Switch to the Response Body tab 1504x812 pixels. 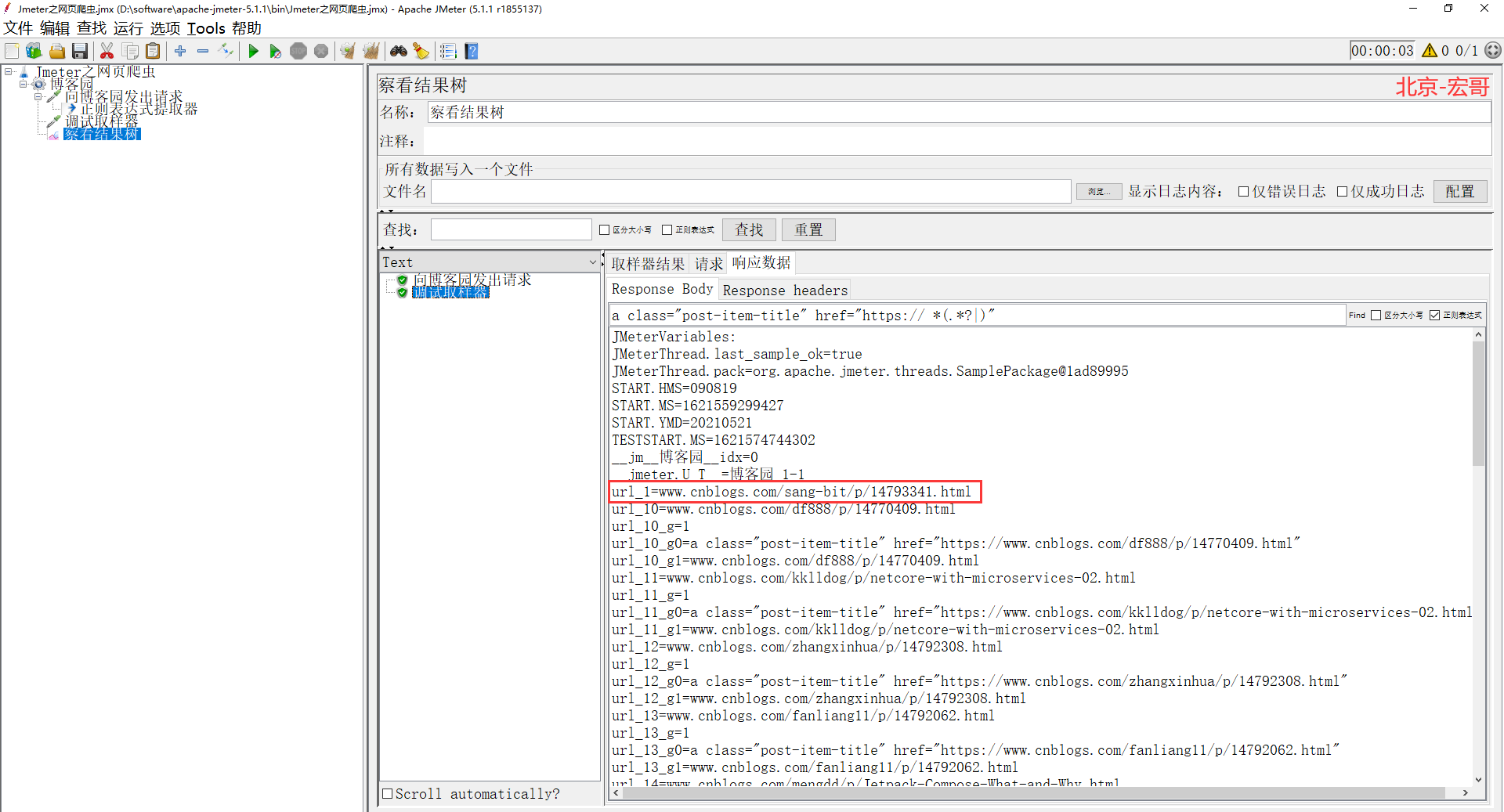[662, 289]
